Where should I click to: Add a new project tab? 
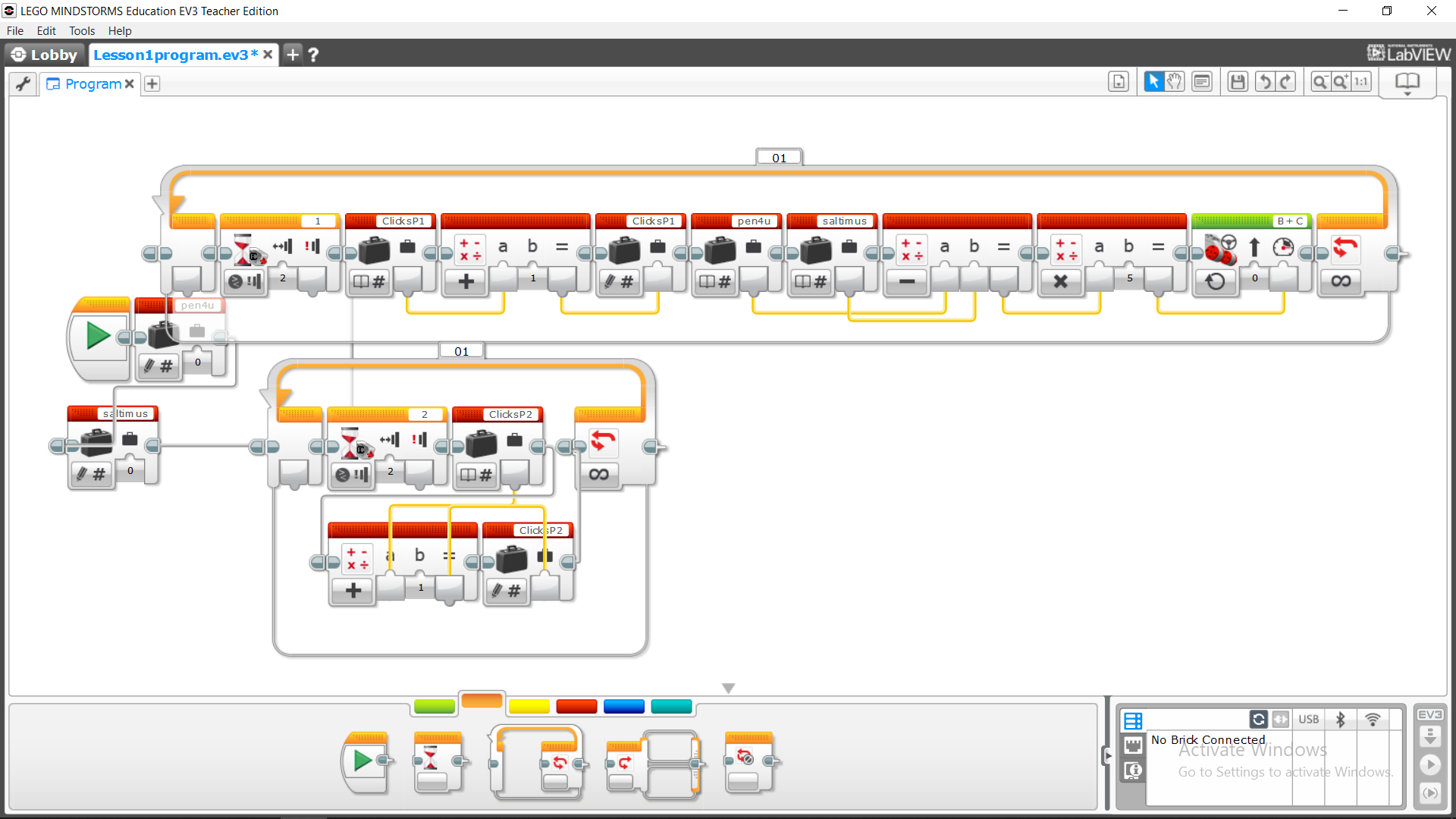[293, 55]
